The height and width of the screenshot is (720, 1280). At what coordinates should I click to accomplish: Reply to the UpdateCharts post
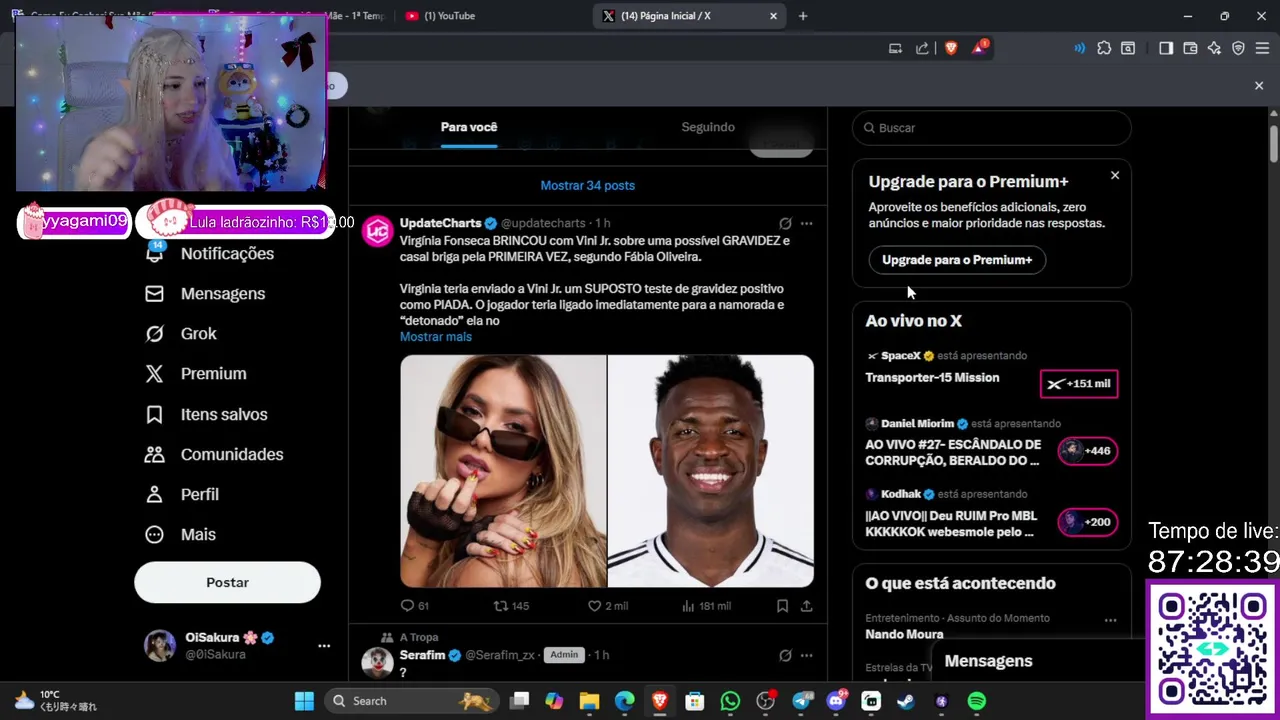[x=414, y=606]
